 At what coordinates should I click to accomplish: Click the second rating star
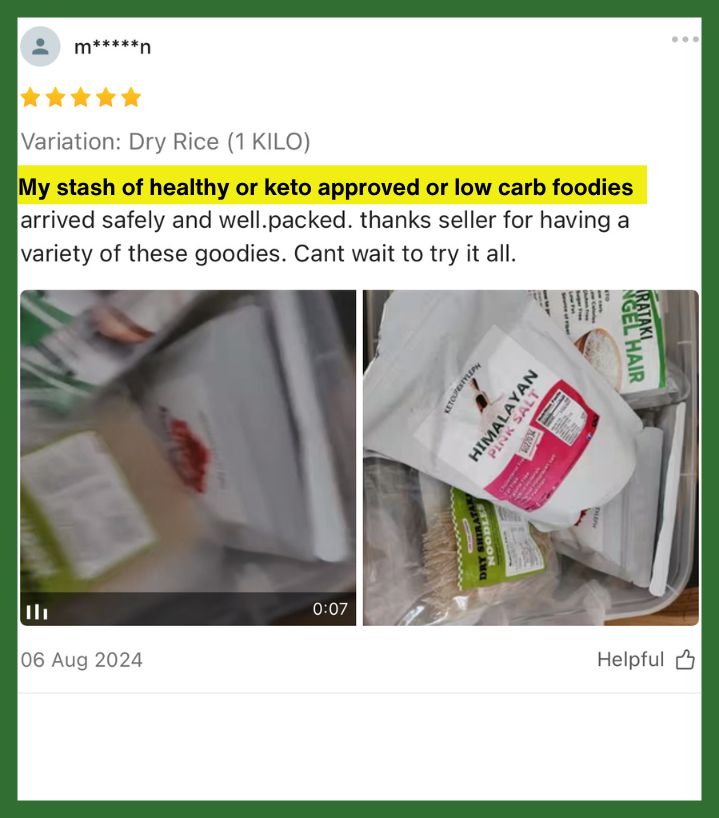[x=55, y=98]
